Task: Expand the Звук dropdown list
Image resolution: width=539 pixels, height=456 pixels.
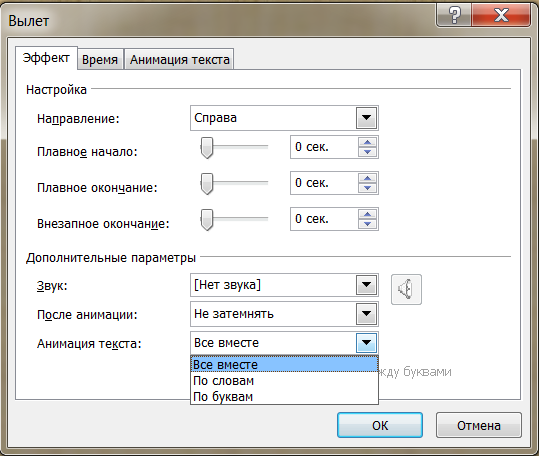Action: (x=366, y=285)
